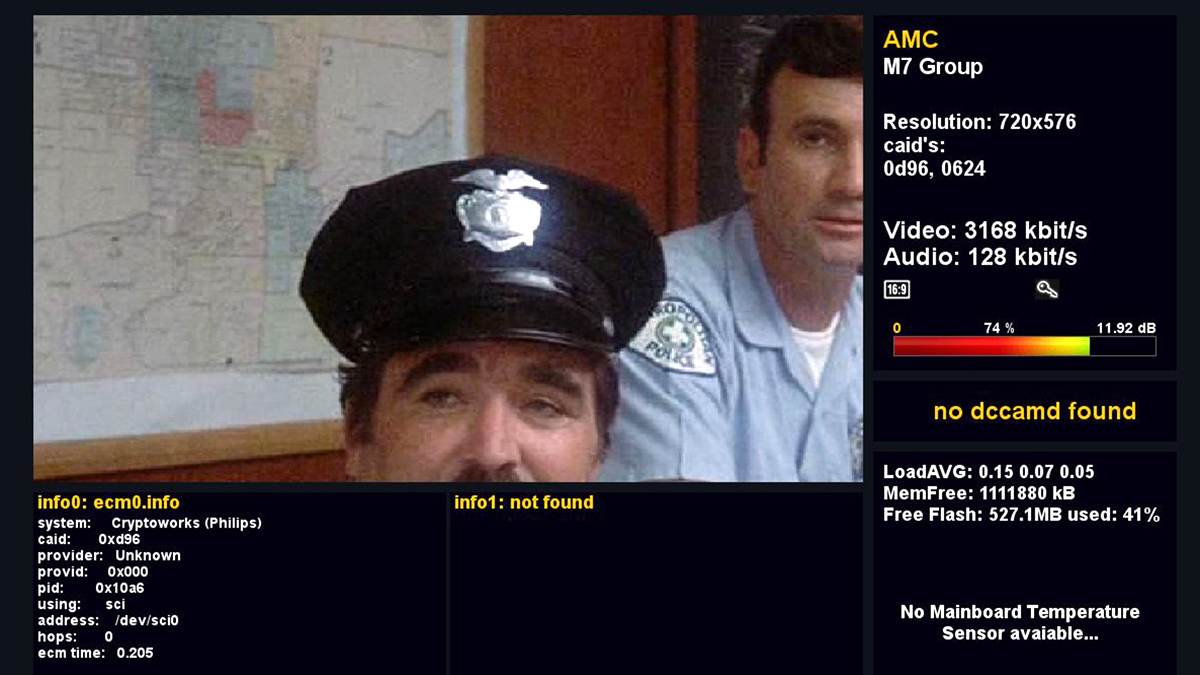The width and height of the screenshot is (1200, 675).
Task: Select the AMC channel name
Action: point(911,40)
